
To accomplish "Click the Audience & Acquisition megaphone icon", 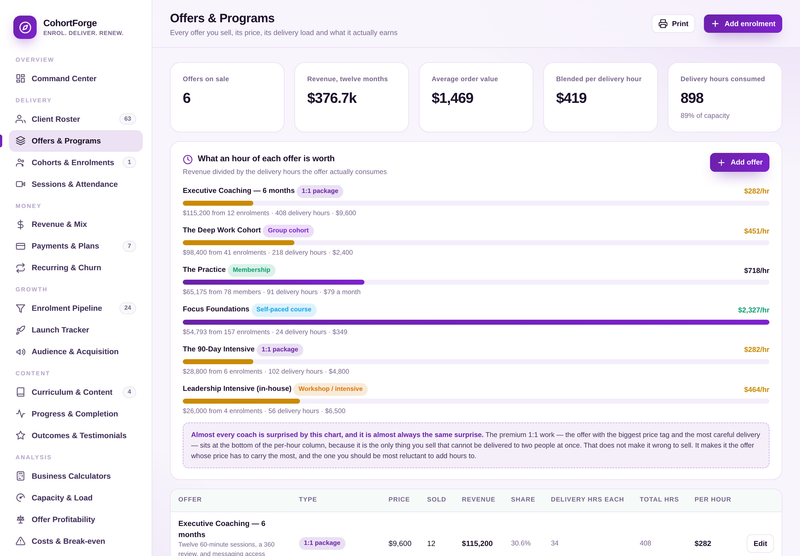I will point(20,351).
